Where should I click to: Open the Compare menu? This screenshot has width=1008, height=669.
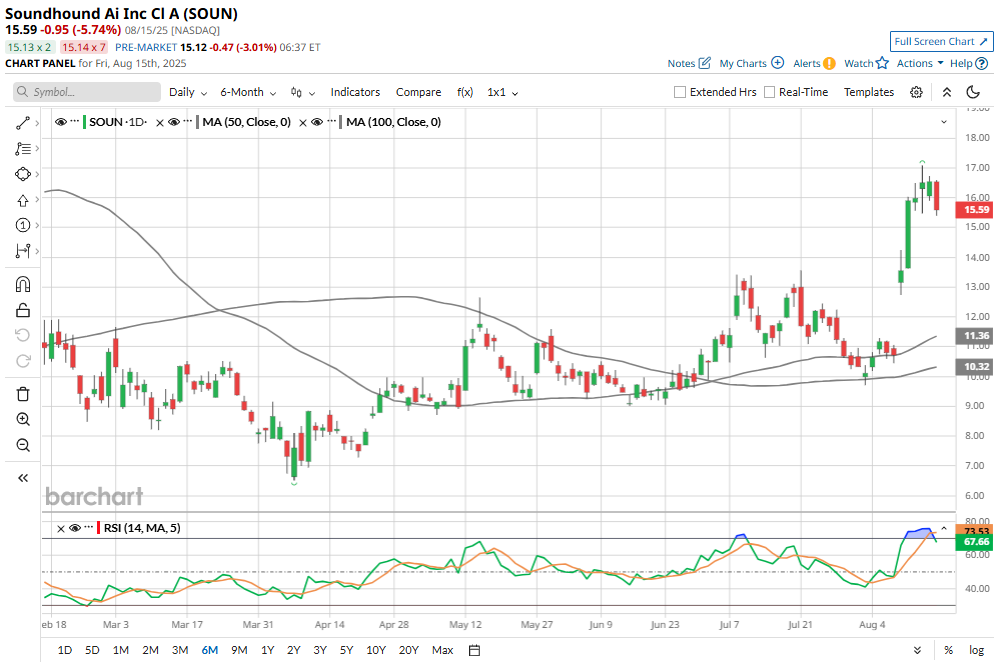418,92
